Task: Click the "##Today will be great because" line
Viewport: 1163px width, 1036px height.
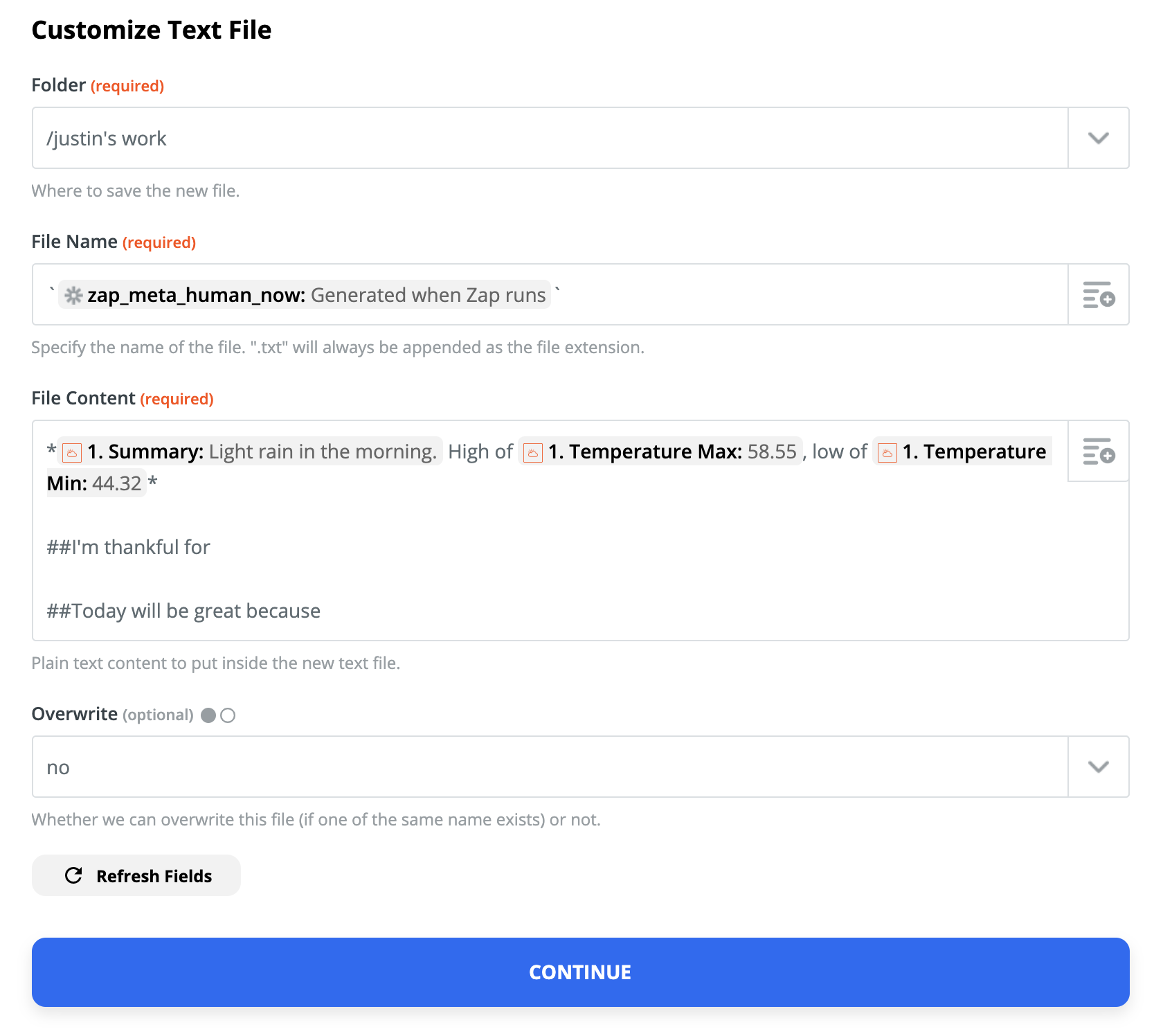Action: (x=183, y=611)
